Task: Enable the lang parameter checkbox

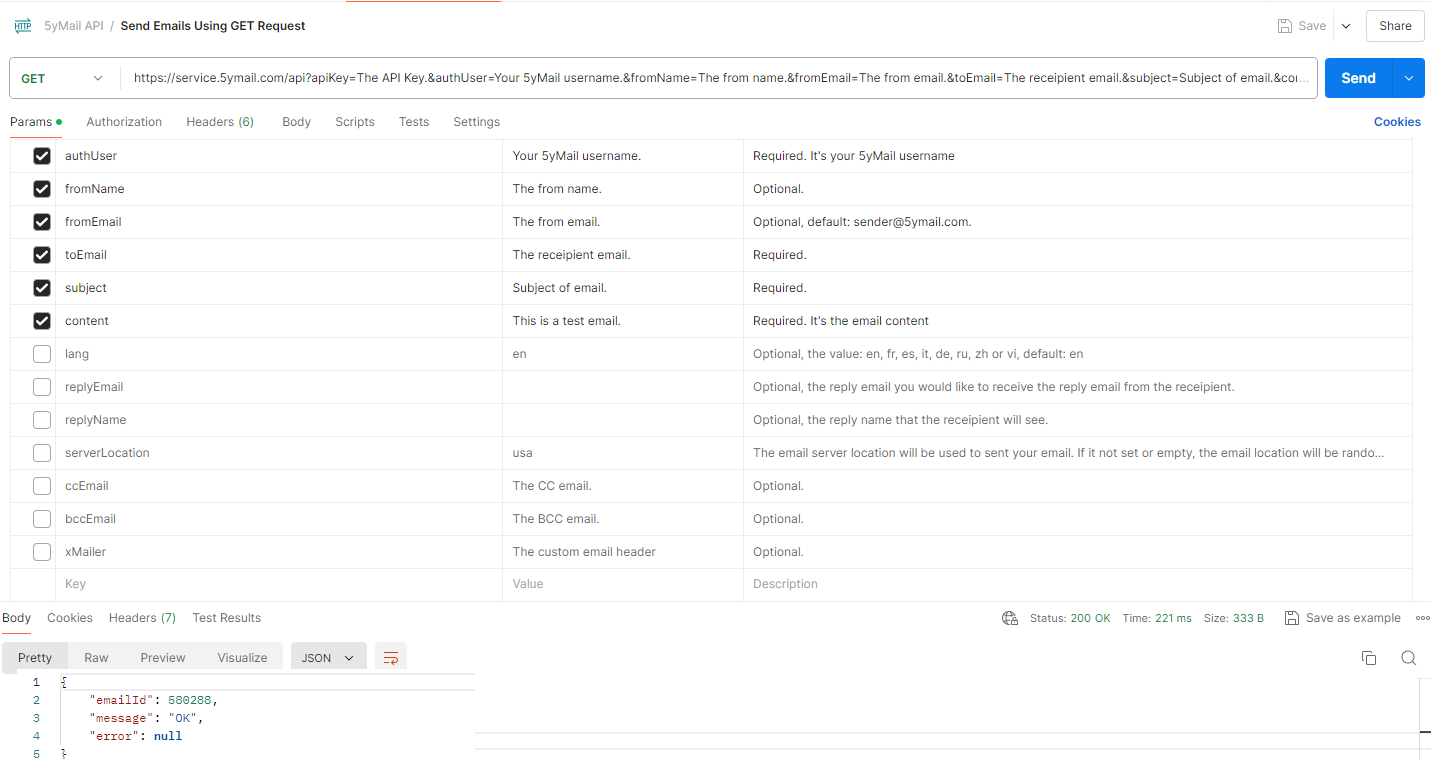Action: tap(42, 354)
